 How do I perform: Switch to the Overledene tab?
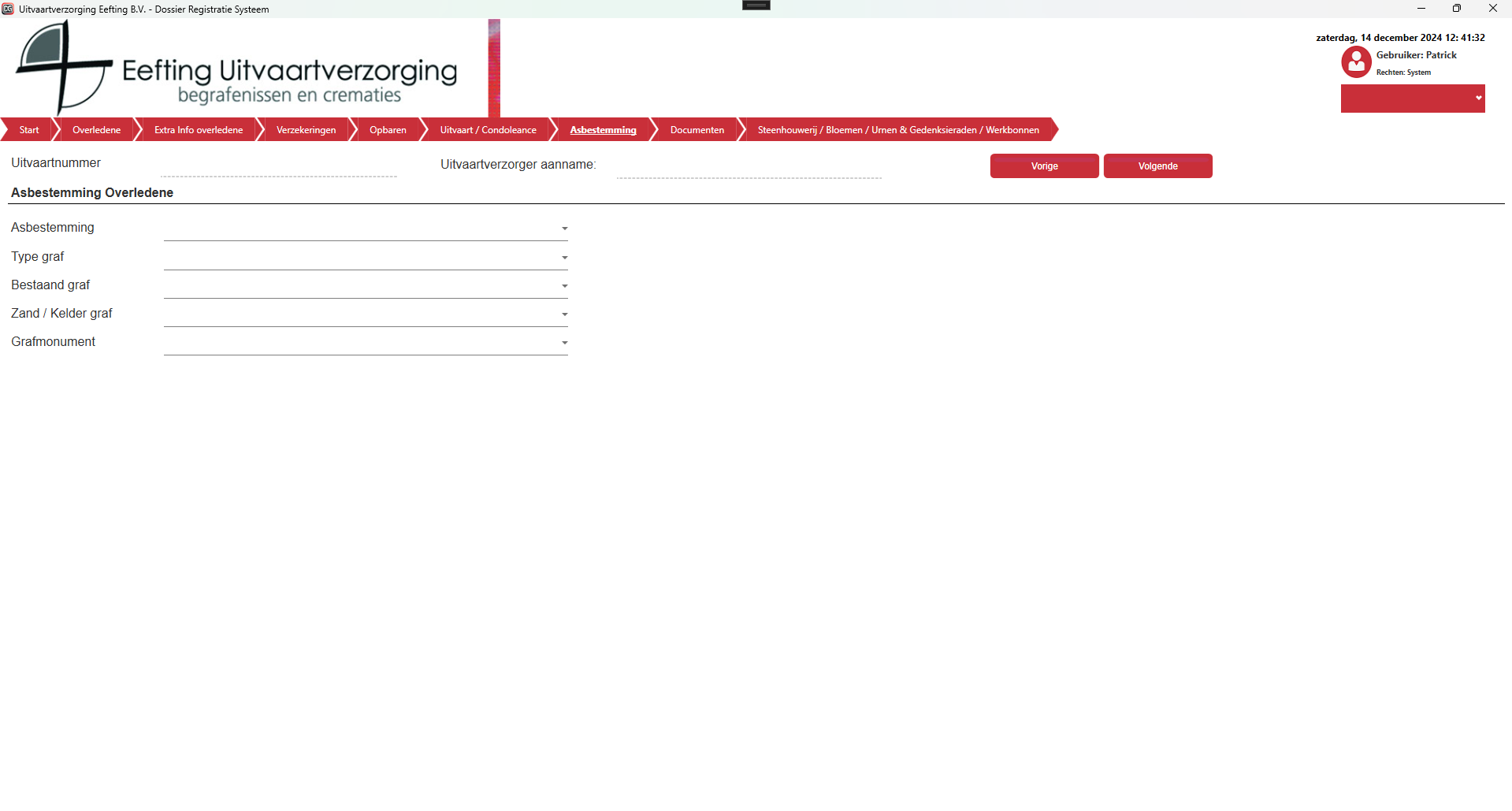pos(96,130)
